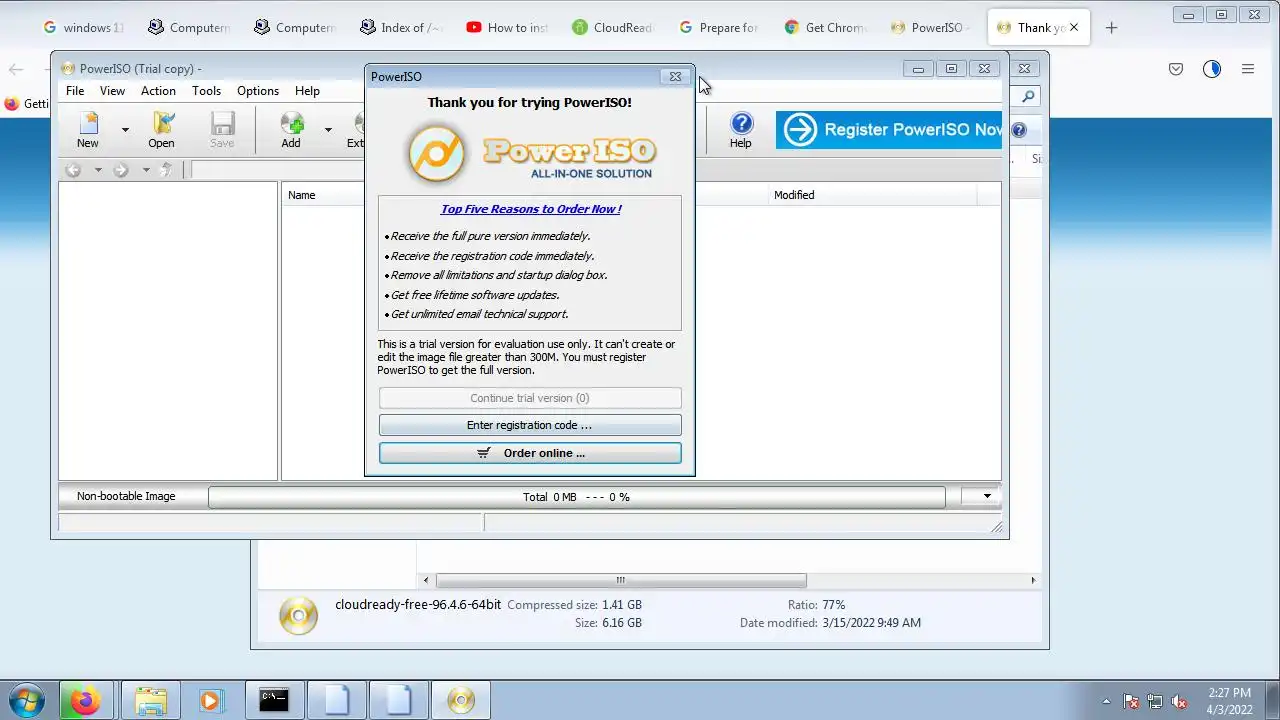Click the PowerISO disc taskbar icon
The height and width of the screenshot is (720, 1280).
click(460, 701)
